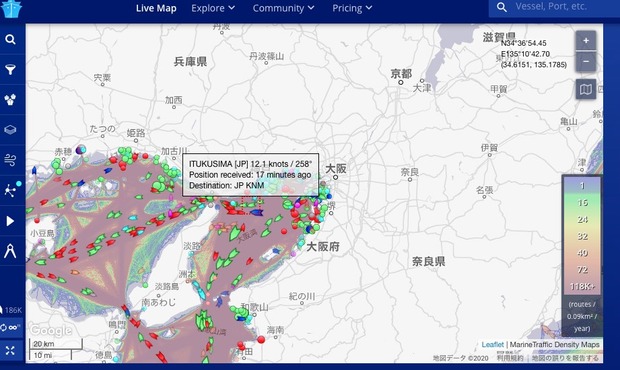Zoom out with the minus button
Image resolution: width=620 pixels, height=370 pixels.
coord(586,62)
